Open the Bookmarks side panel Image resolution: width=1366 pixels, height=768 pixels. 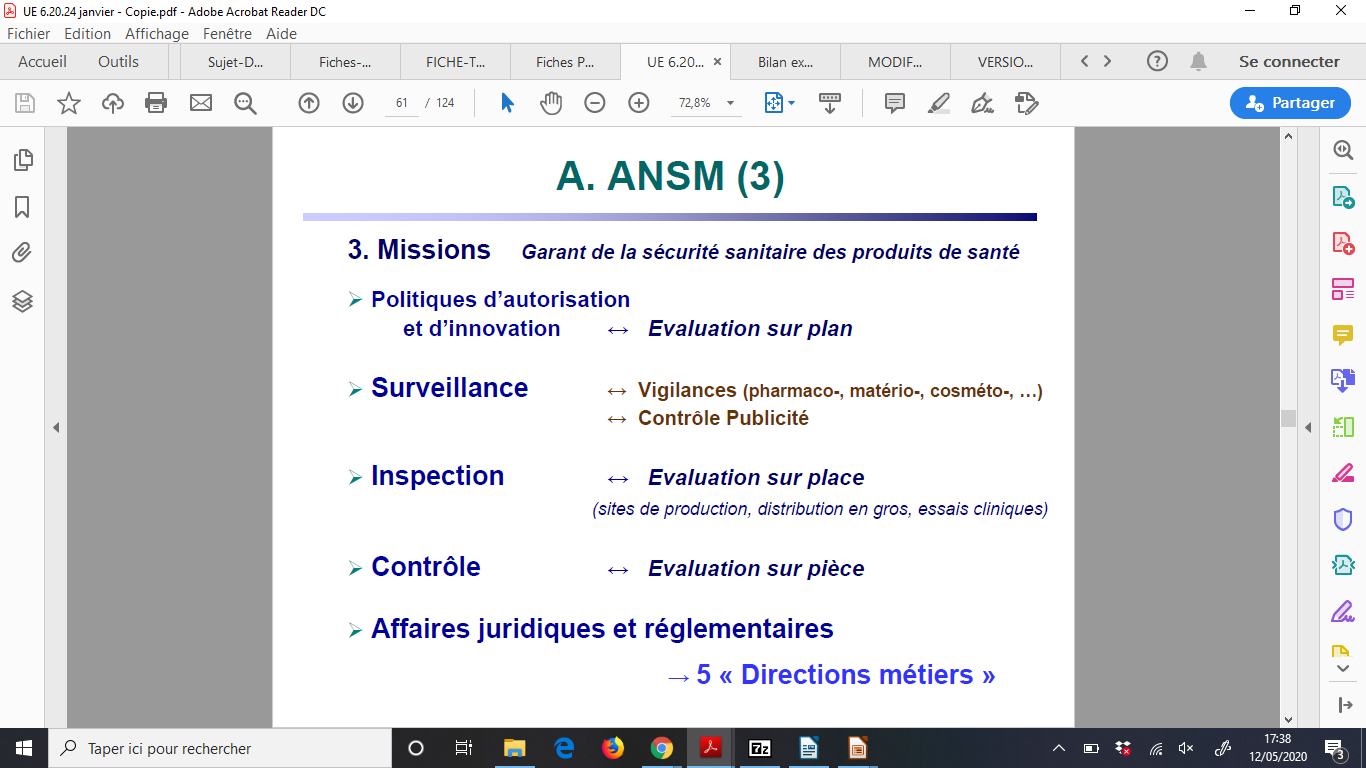(x=22, y=207)
